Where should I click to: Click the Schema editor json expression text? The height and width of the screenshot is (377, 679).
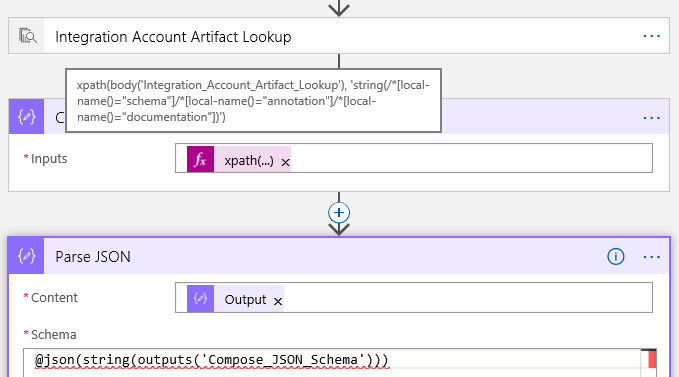coord(212,360)
